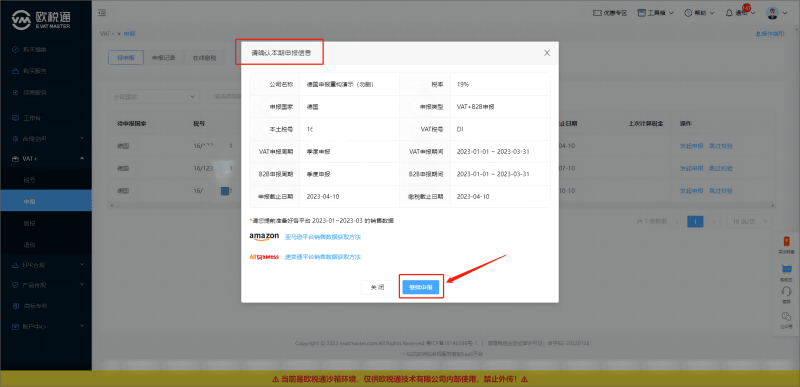Image resolution: width=800 pixels, height=387 pixels.
Task: Collapse the sidebar with the hamburger icon
Action: pos(103,12)
